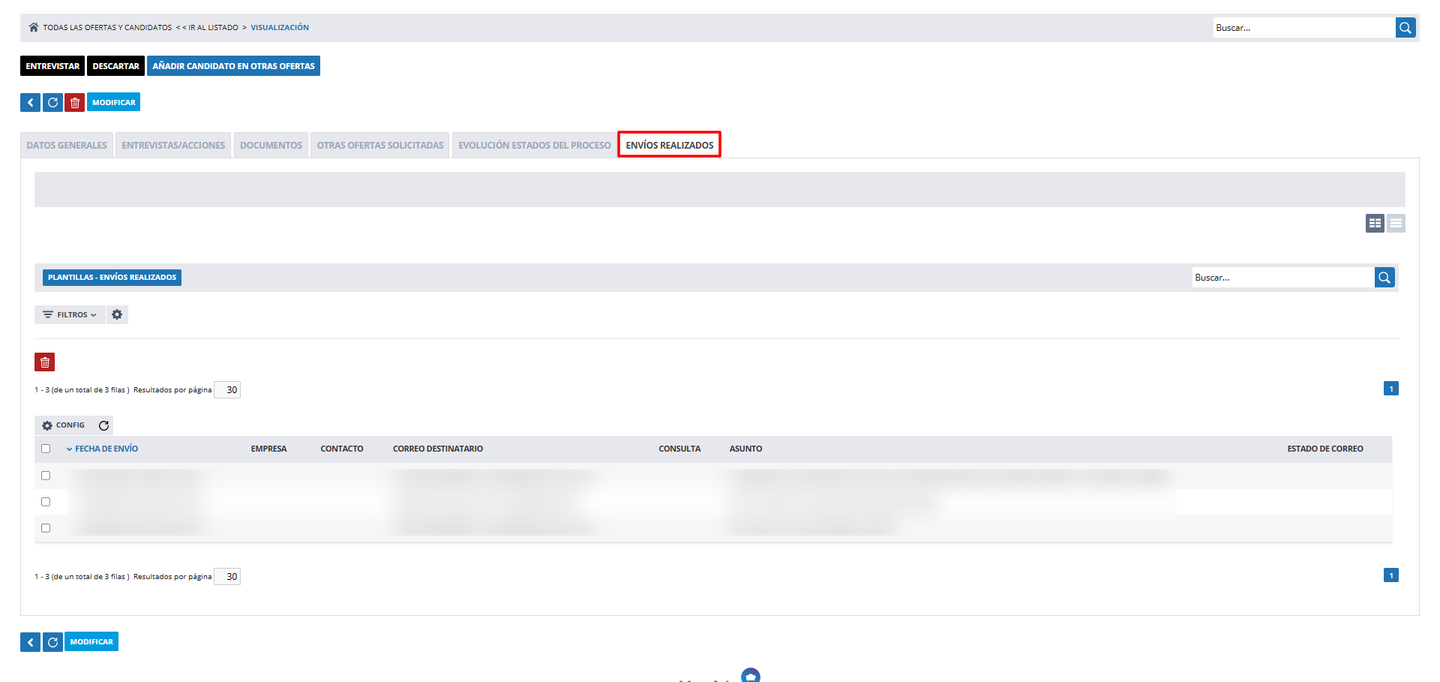1440x682 pixels.
Task: Select page 1 in the pager above the table
Action: 1391,389
